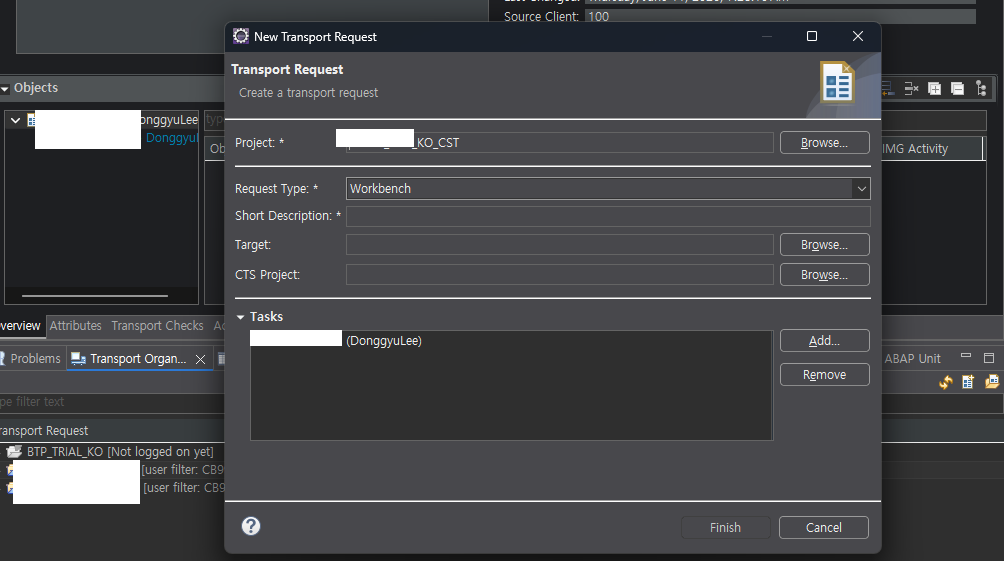Click the Project field ending in KO_CST
The height and width of the screenshot is (561, 1004).
click(560, 143)
